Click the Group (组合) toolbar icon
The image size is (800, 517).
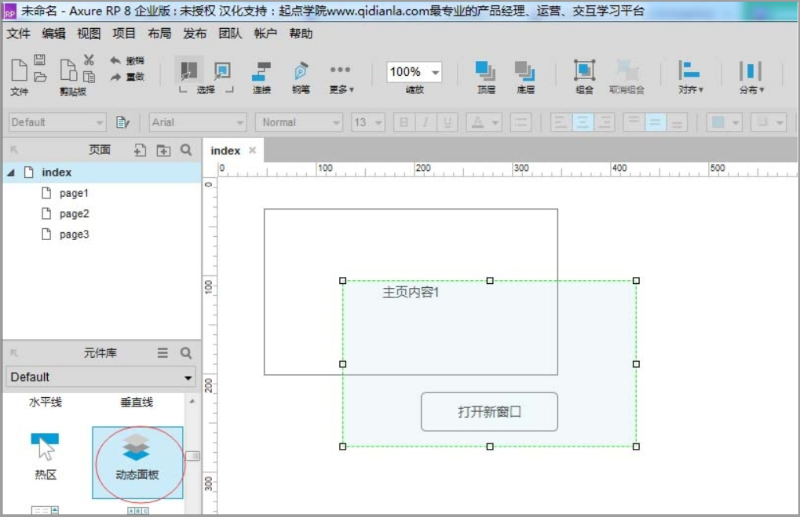tap(584, 75)
